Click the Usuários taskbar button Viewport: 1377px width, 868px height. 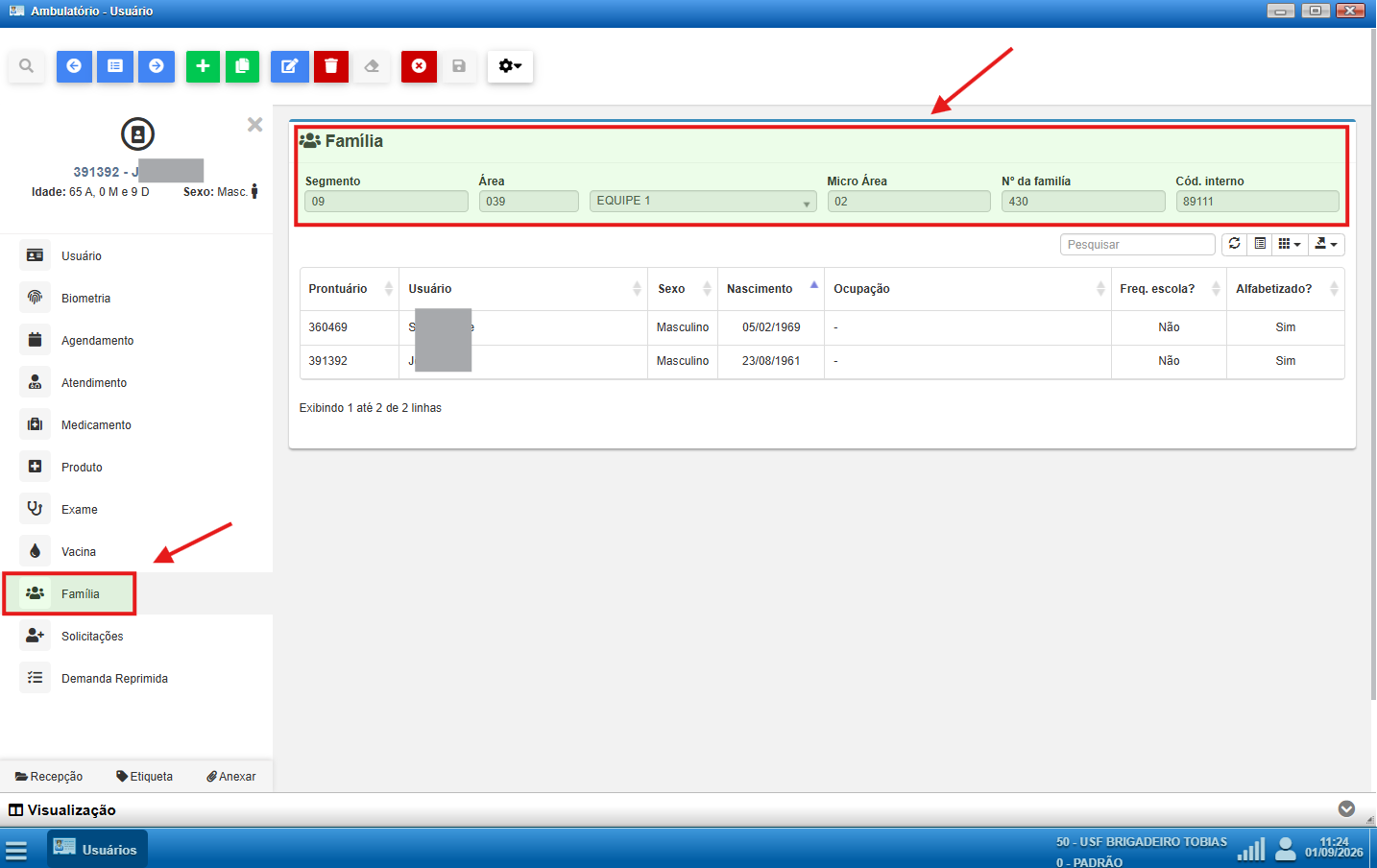pos(97,850)
